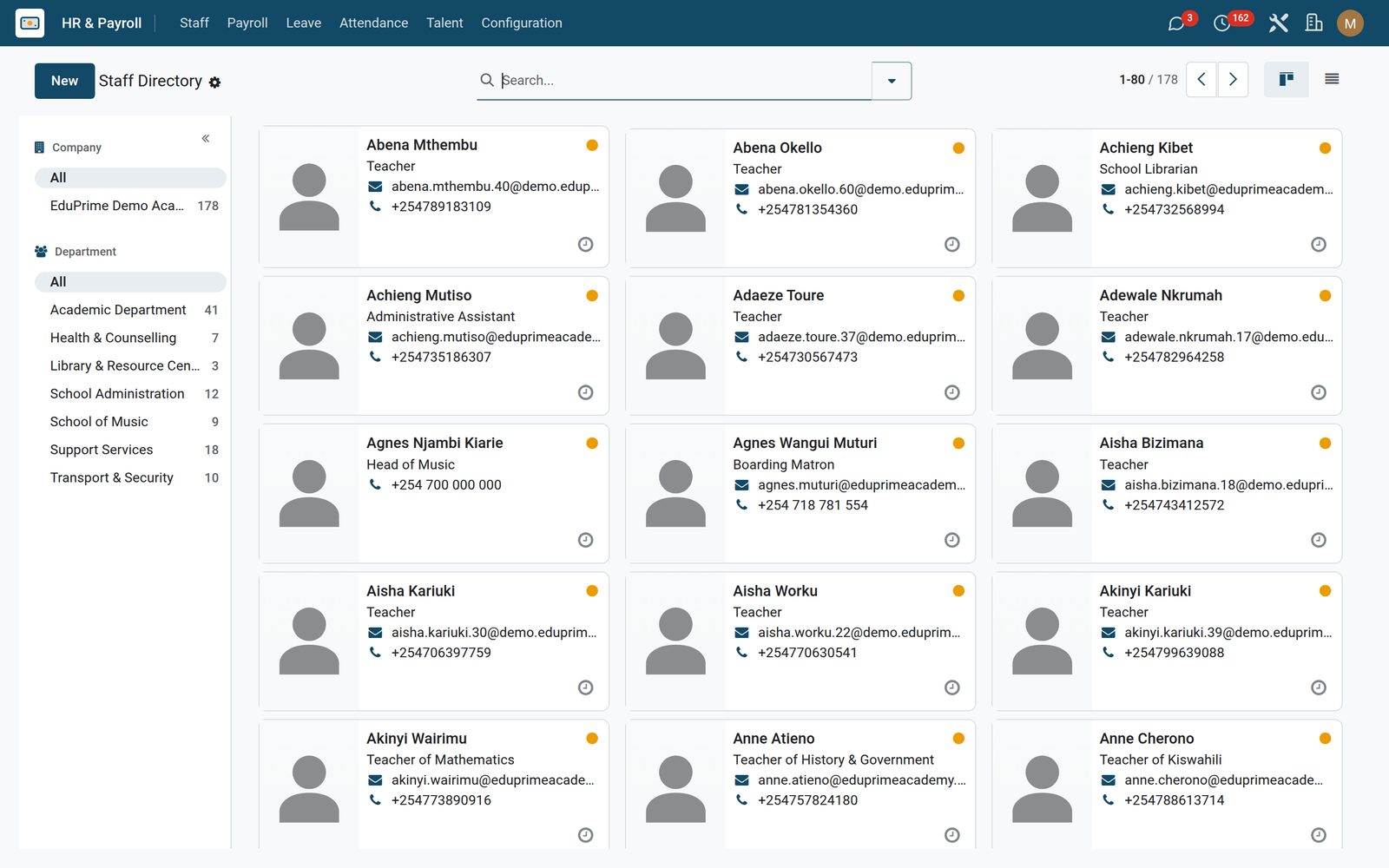Image resolution: width=1389 pixels, height=868 pixels.
Task: Select Health & Counselling department filter
Action: 130,338
